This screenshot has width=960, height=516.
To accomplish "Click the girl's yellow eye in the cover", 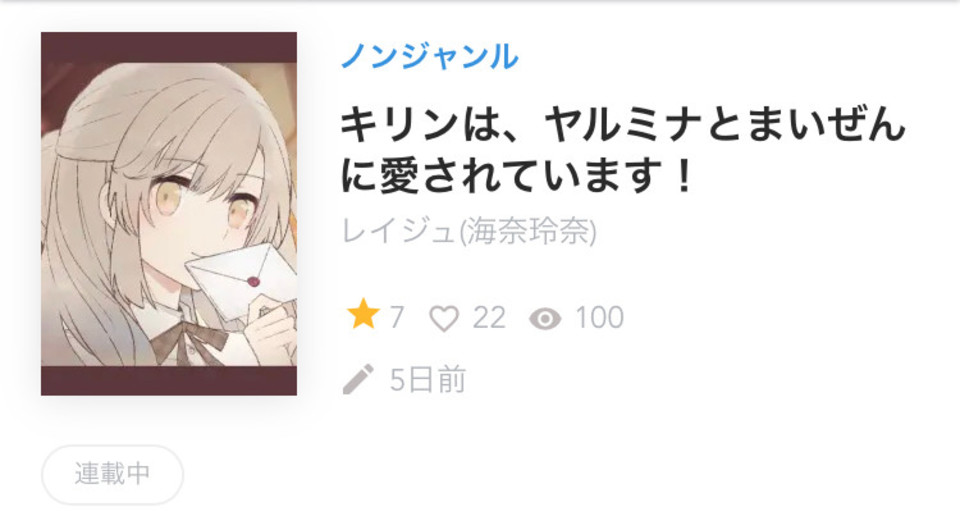I will click(x=168, y=196).
